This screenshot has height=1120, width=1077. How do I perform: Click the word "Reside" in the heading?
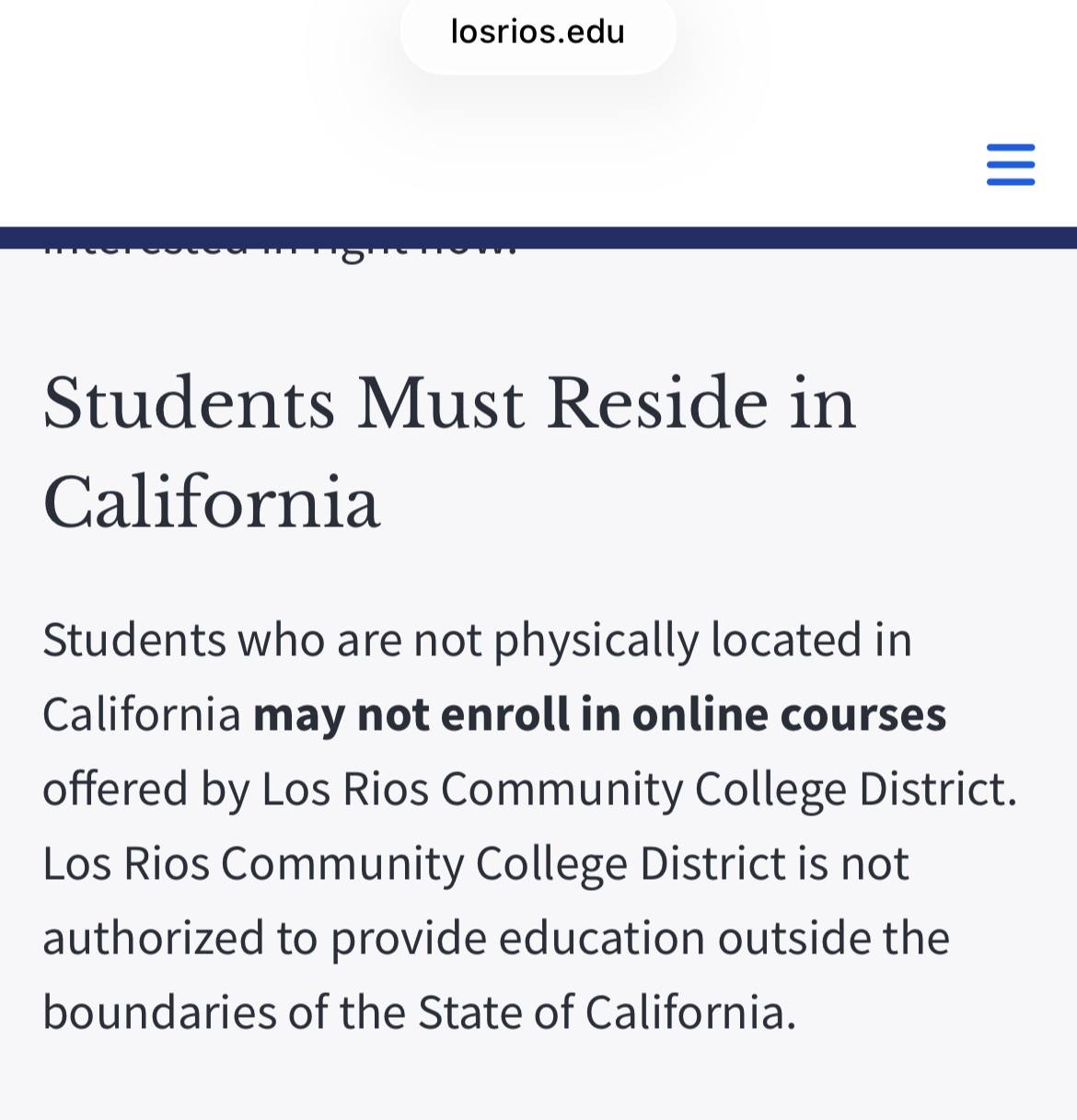656,403
